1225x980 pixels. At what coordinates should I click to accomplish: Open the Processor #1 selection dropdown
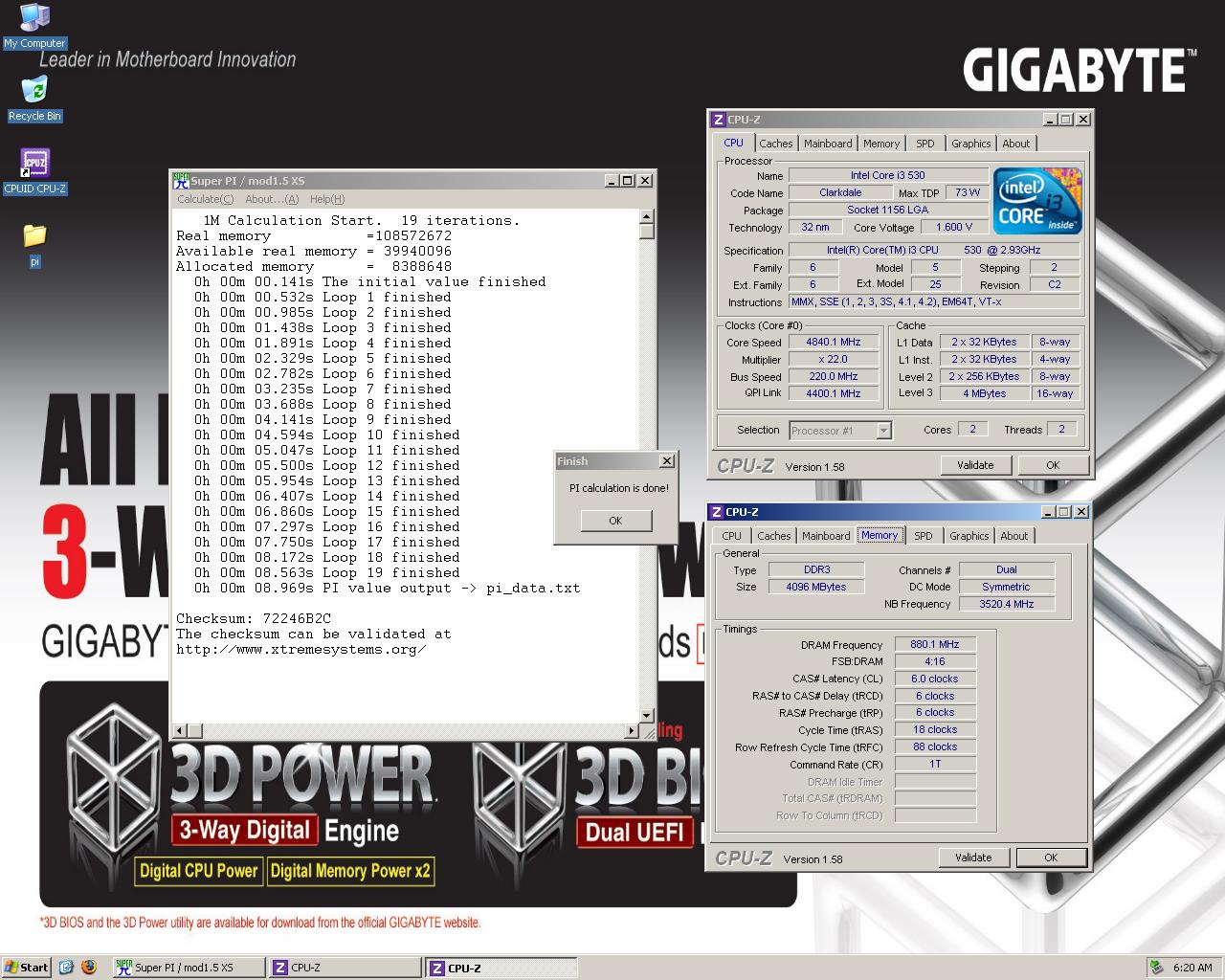pos(883,431)
